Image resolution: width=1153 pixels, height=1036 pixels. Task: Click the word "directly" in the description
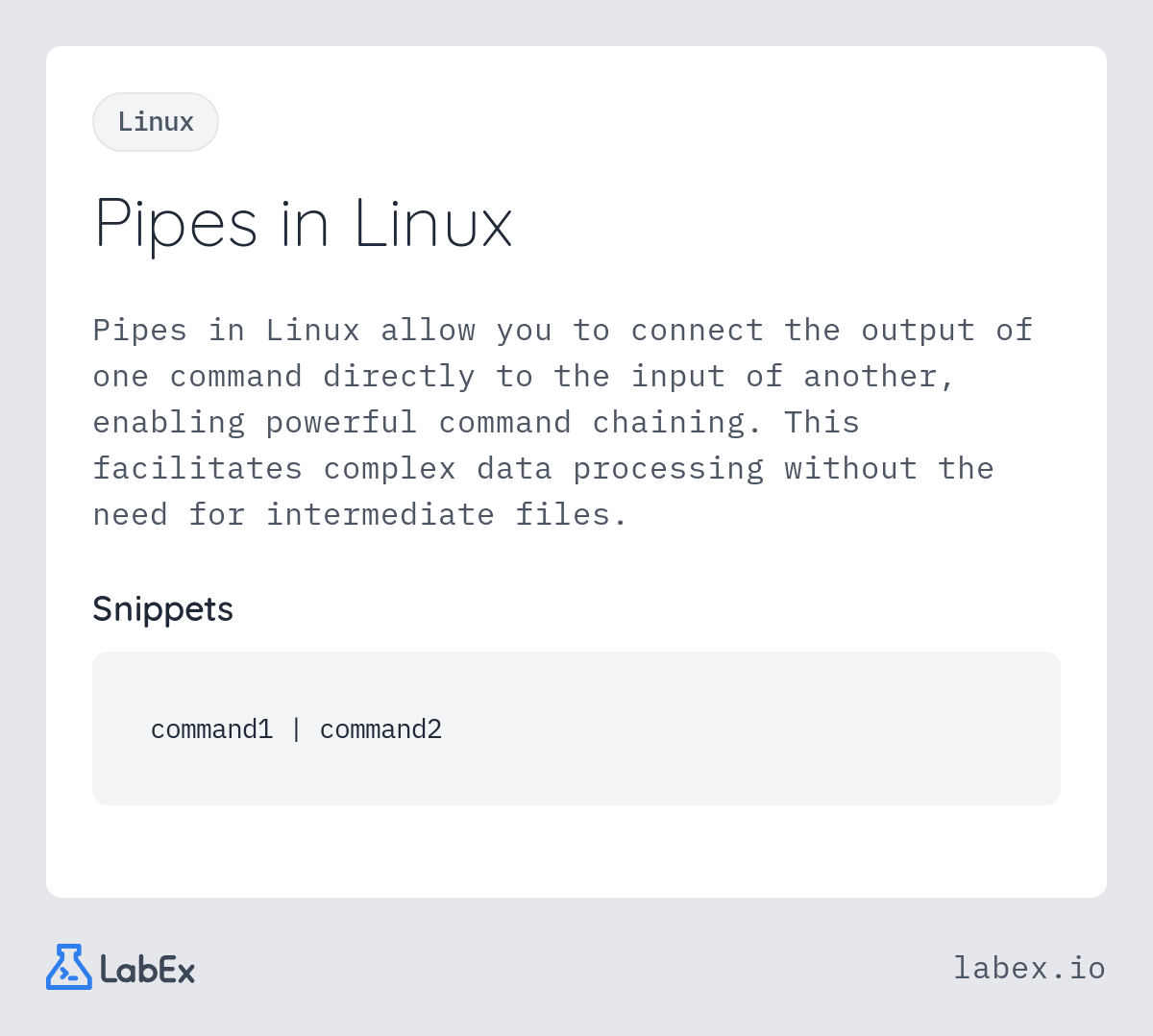399,377
